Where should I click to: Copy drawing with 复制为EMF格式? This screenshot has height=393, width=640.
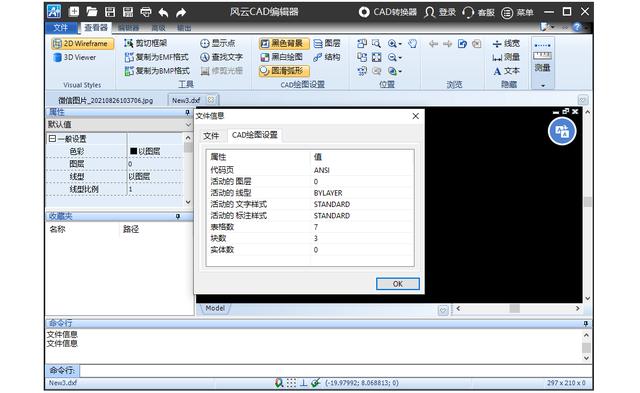[x=157, y=57]
